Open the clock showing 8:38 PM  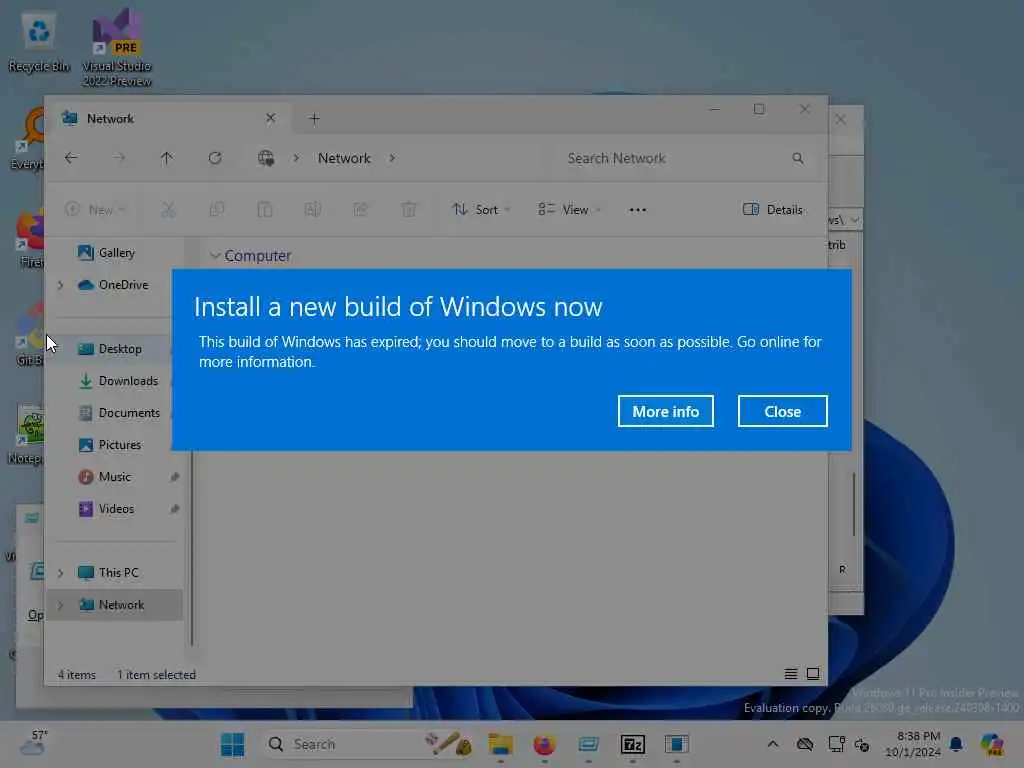coord(914,744)
